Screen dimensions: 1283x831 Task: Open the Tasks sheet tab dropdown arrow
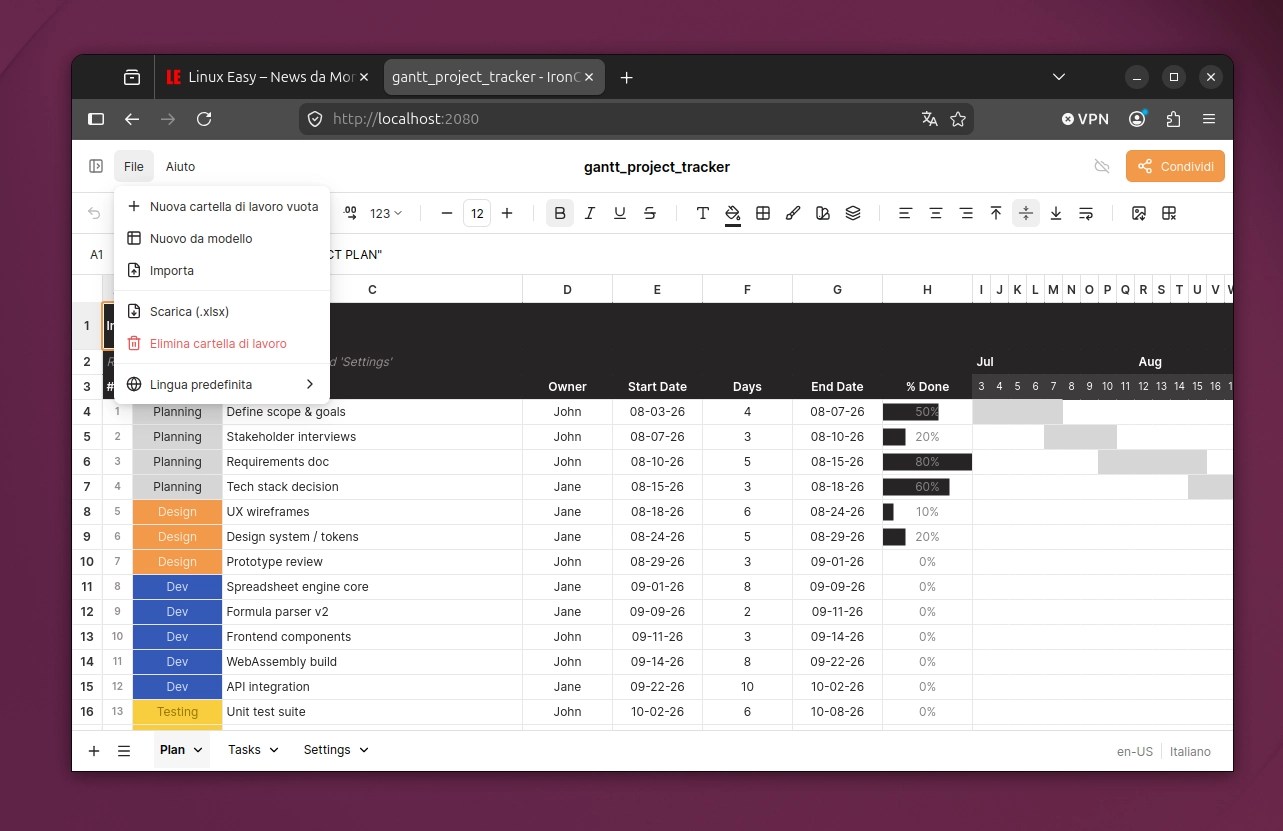(274, 750)
